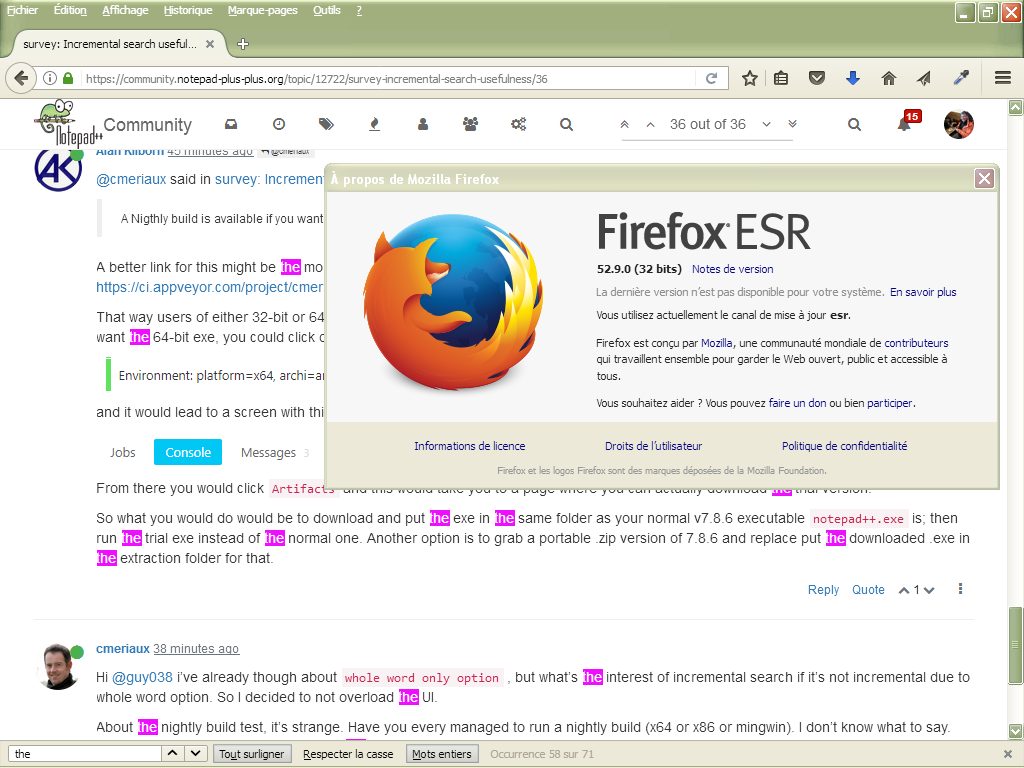Upvote the post with the up chevron
1024x768 pixels.
904,590
